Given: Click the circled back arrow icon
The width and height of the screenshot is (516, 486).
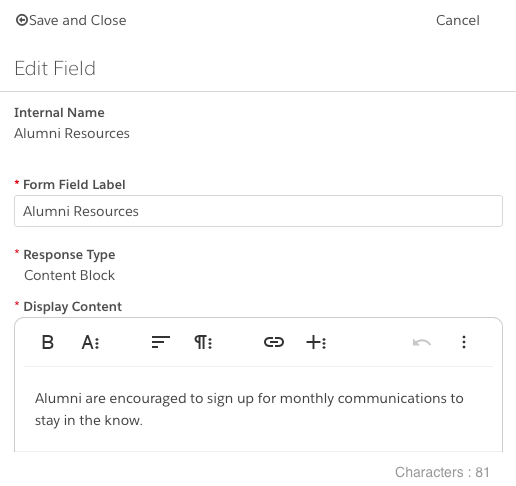Looking at the screenshot, I should pyautogui.click(x=22, y=20).
